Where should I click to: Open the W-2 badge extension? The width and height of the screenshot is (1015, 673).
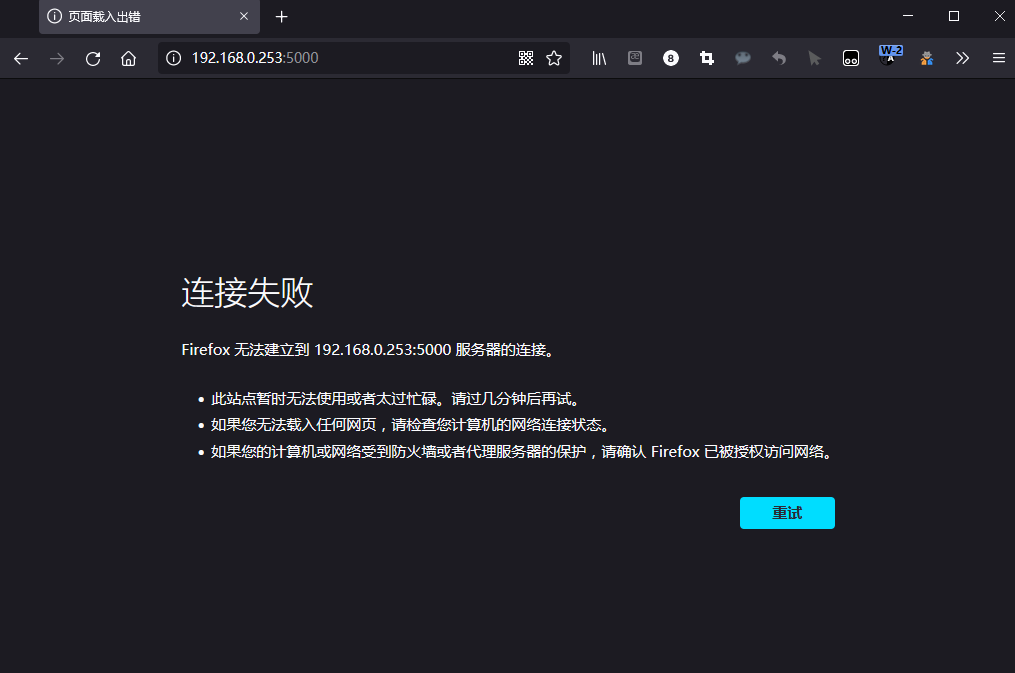click(x=890, y=55)
